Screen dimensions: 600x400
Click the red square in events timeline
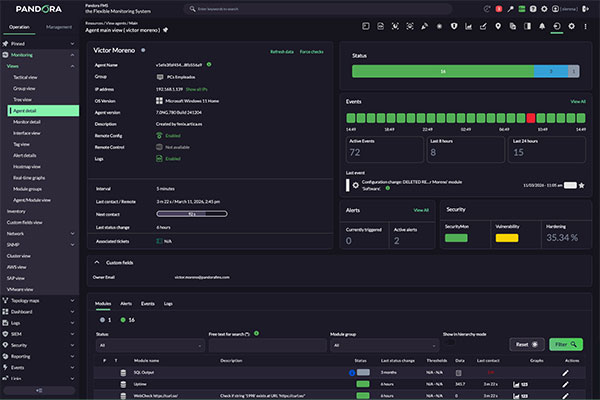[x=531, y=118]
